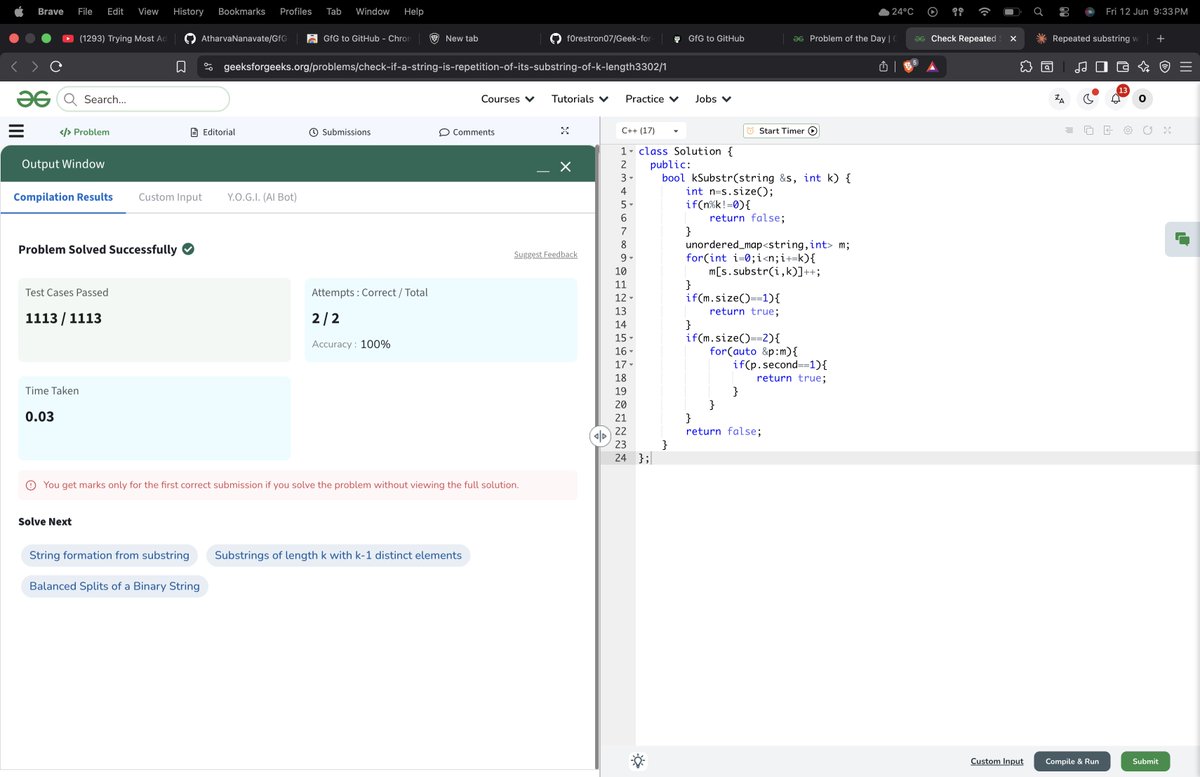The image size is (1200, 777).
Task: Open String formation from substring problem
Action: click(x=109, y=555)
